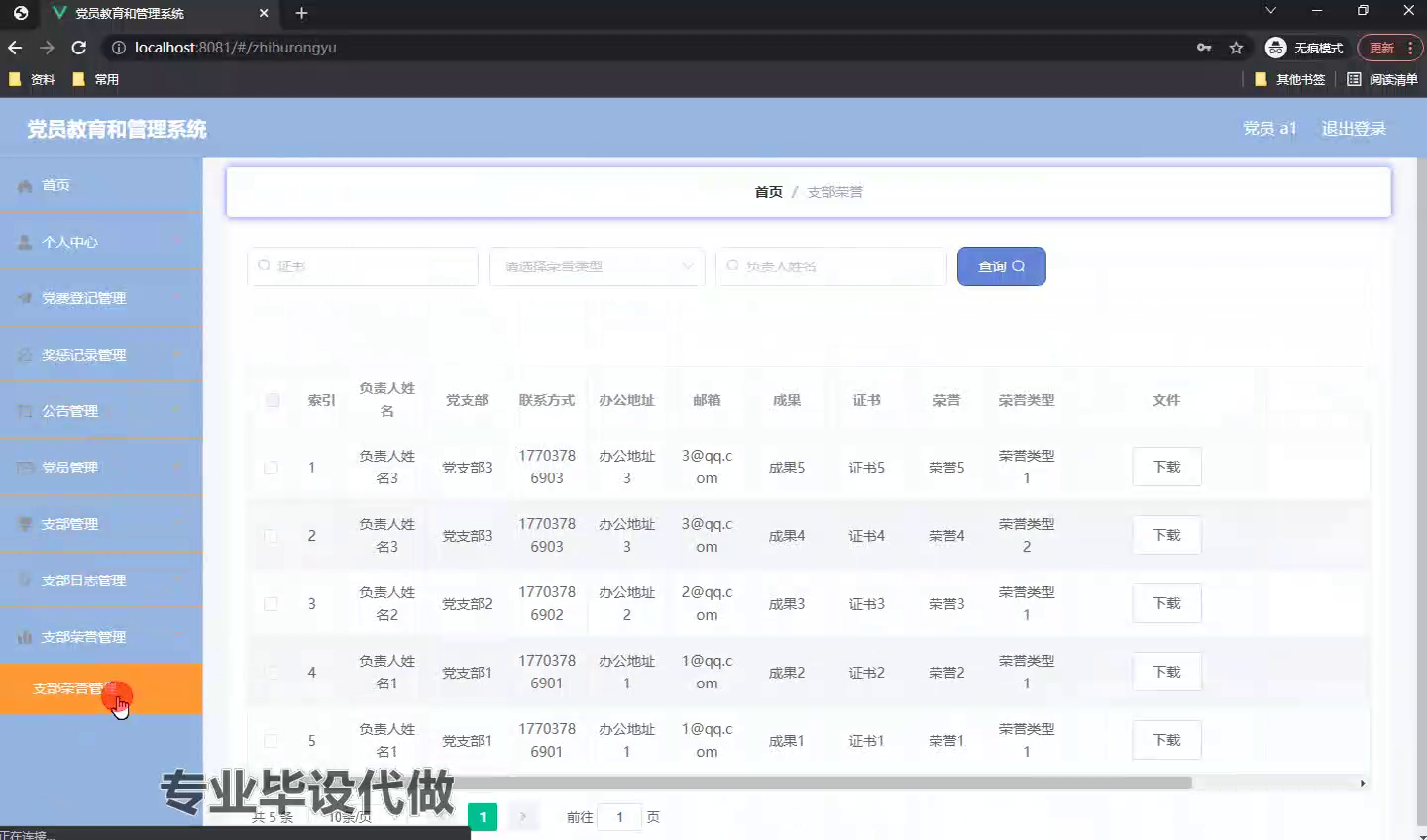Image resolution: width=1427 pixels, height=840 pixels.
Task: Open the 阅读清单 reading list
Action: pos(1382,79)
